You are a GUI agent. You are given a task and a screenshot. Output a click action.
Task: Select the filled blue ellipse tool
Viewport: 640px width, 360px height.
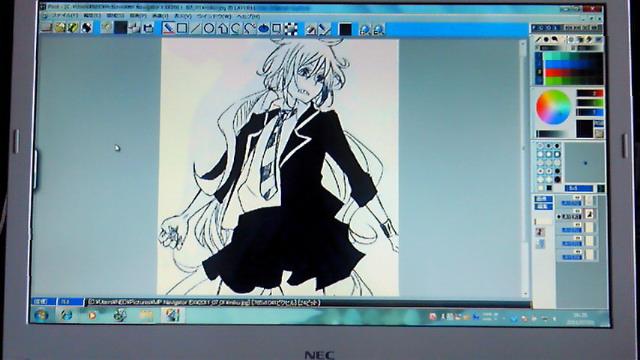click(x=264, y=29)
